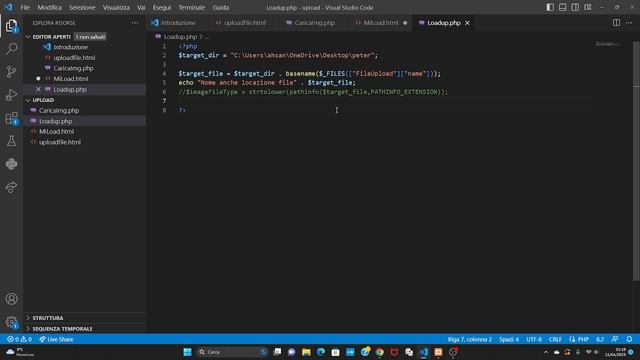Open the Python extension view

click(11, 164)
